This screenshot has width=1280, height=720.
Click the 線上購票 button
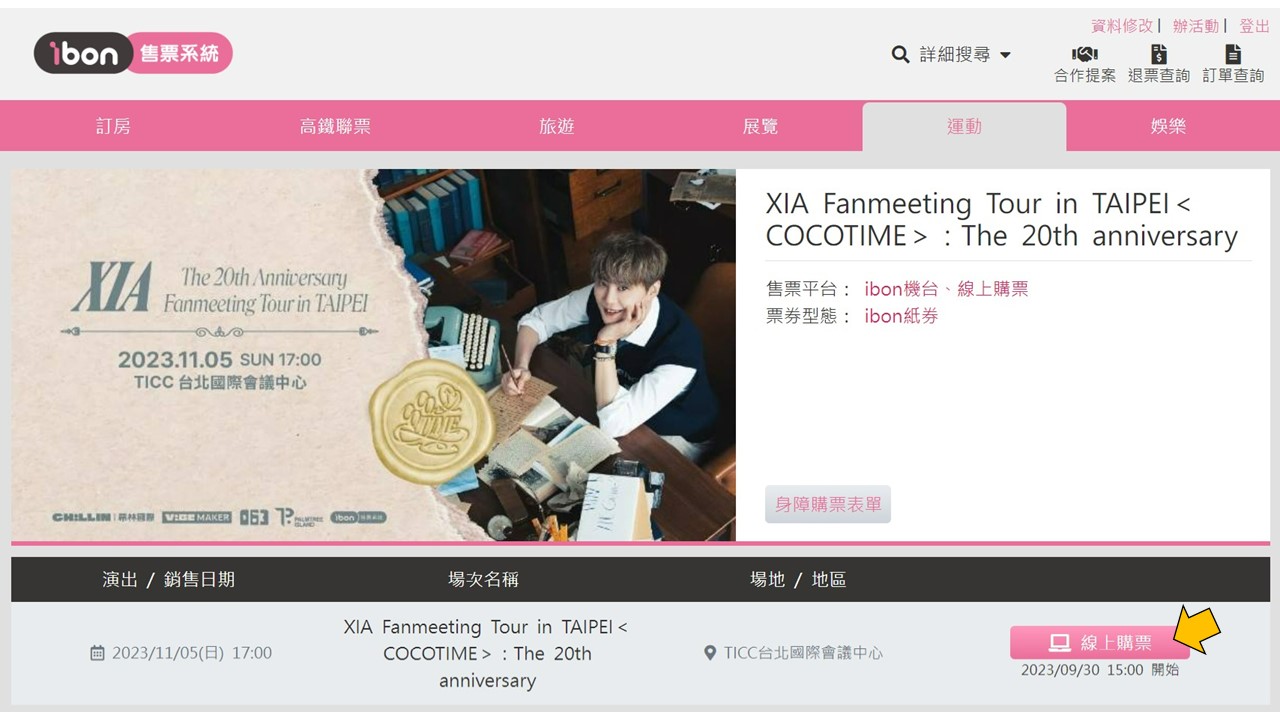pyautogui.click(x=1100, y=643)
